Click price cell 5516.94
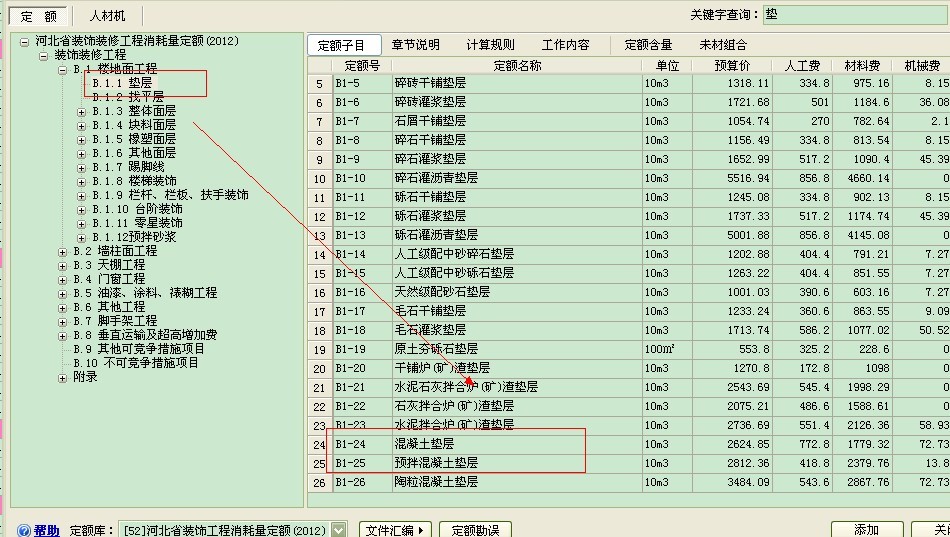The image size is (950, 537). tap(732, 178)
